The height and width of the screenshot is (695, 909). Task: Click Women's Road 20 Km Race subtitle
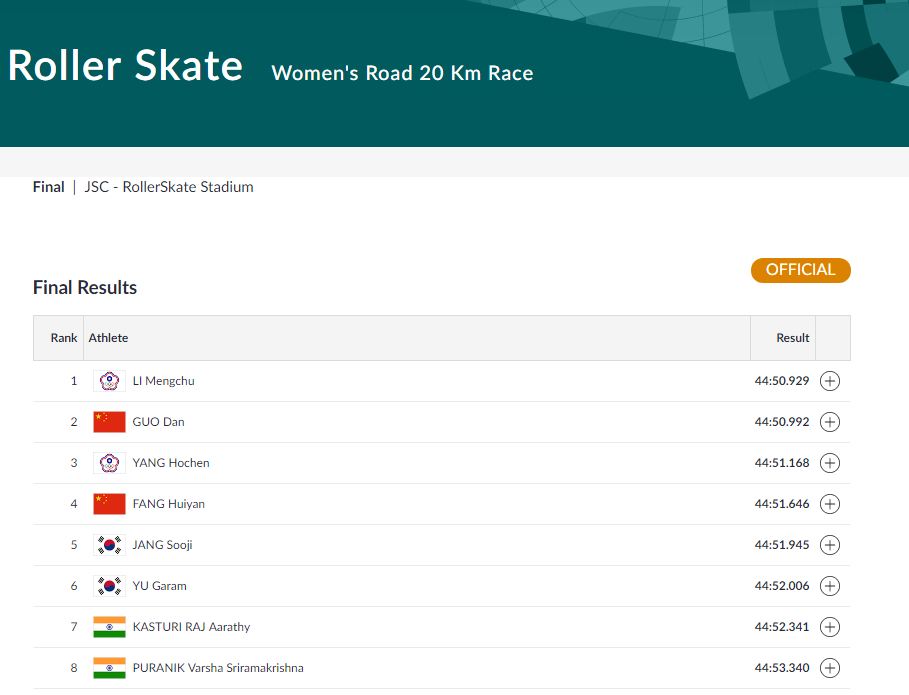402,73
